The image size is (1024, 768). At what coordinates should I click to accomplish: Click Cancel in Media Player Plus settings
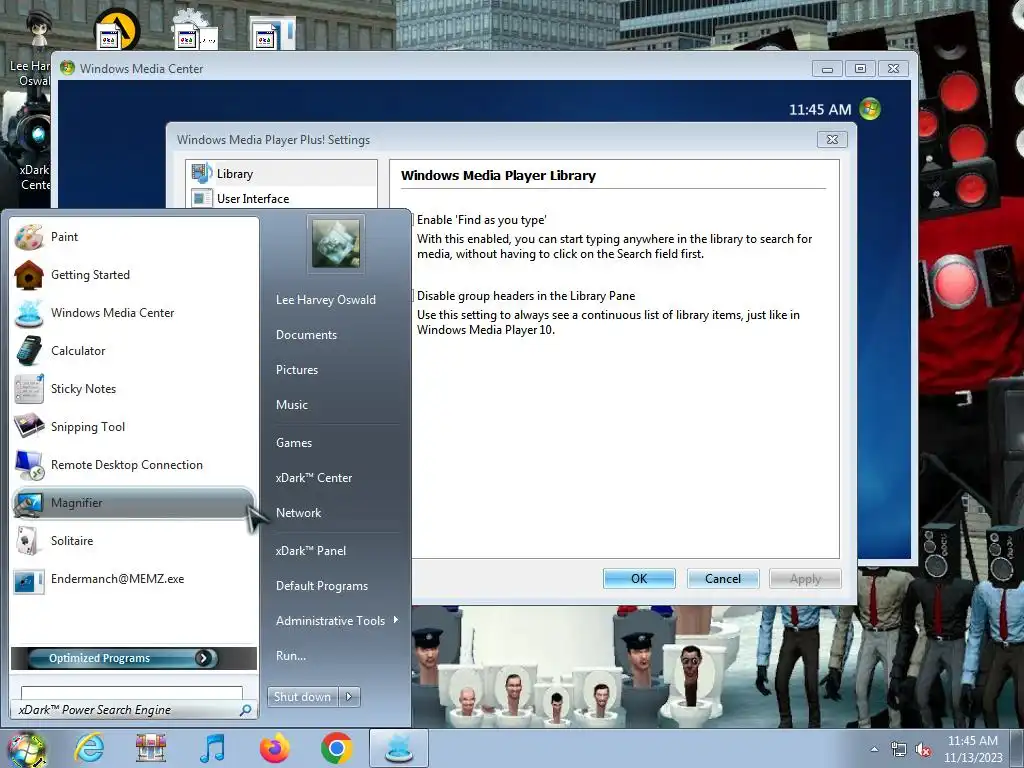pyautogui.click(x=723, y=579)
